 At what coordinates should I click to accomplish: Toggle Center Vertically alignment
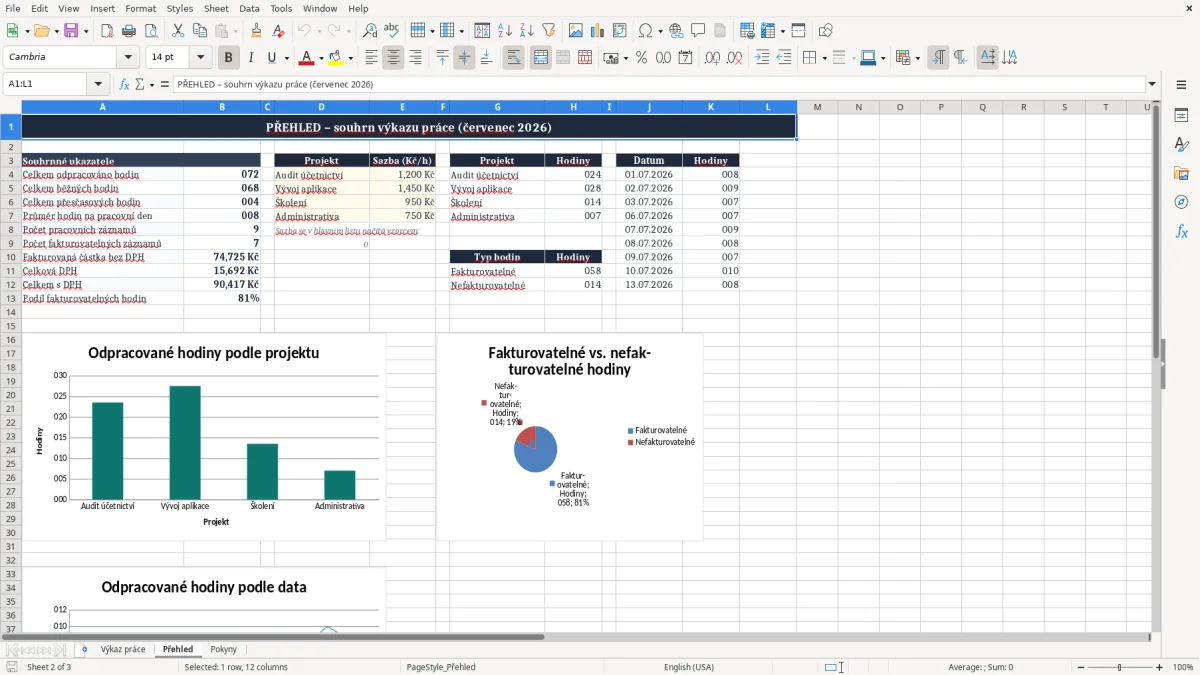464,57
